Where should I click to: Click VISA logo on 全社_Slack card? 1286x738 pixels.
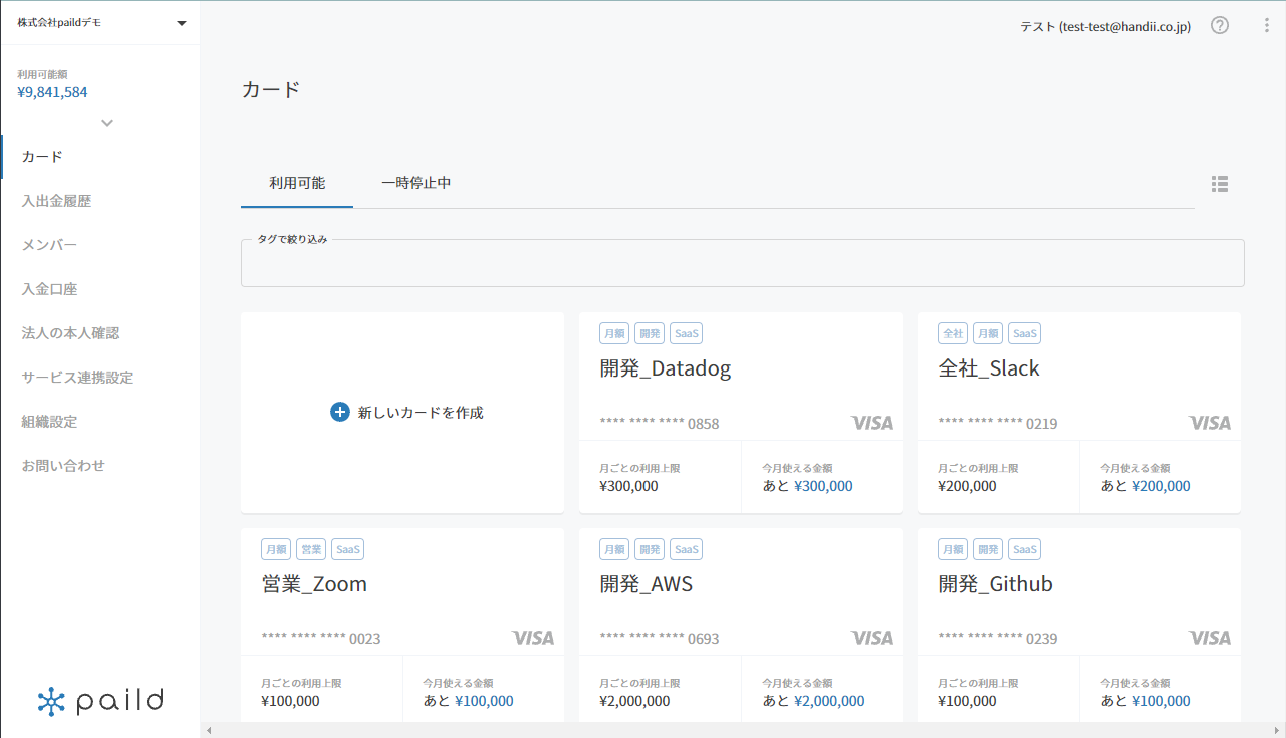click(x=1210, y=423)
